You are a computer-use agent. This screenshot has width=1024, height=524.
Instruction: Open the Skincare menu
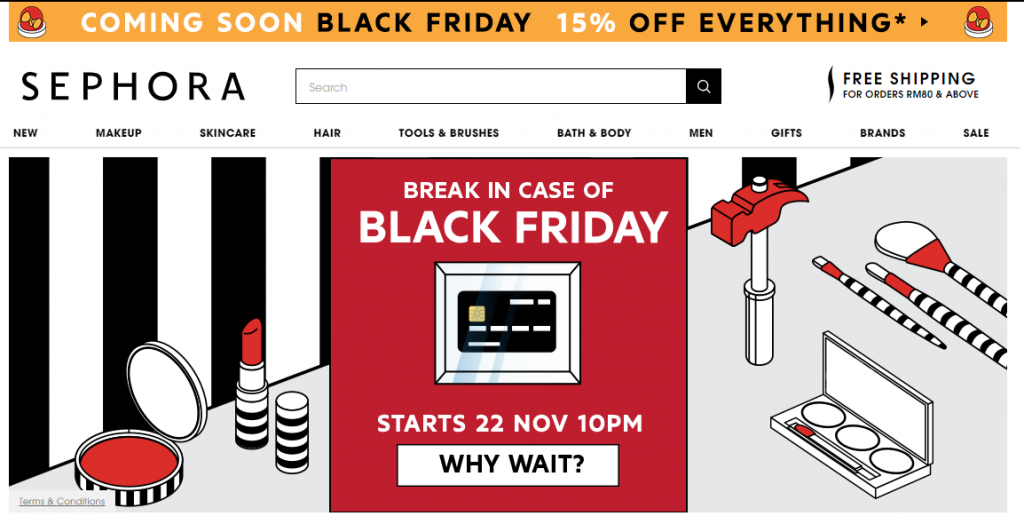pos(228,133)
